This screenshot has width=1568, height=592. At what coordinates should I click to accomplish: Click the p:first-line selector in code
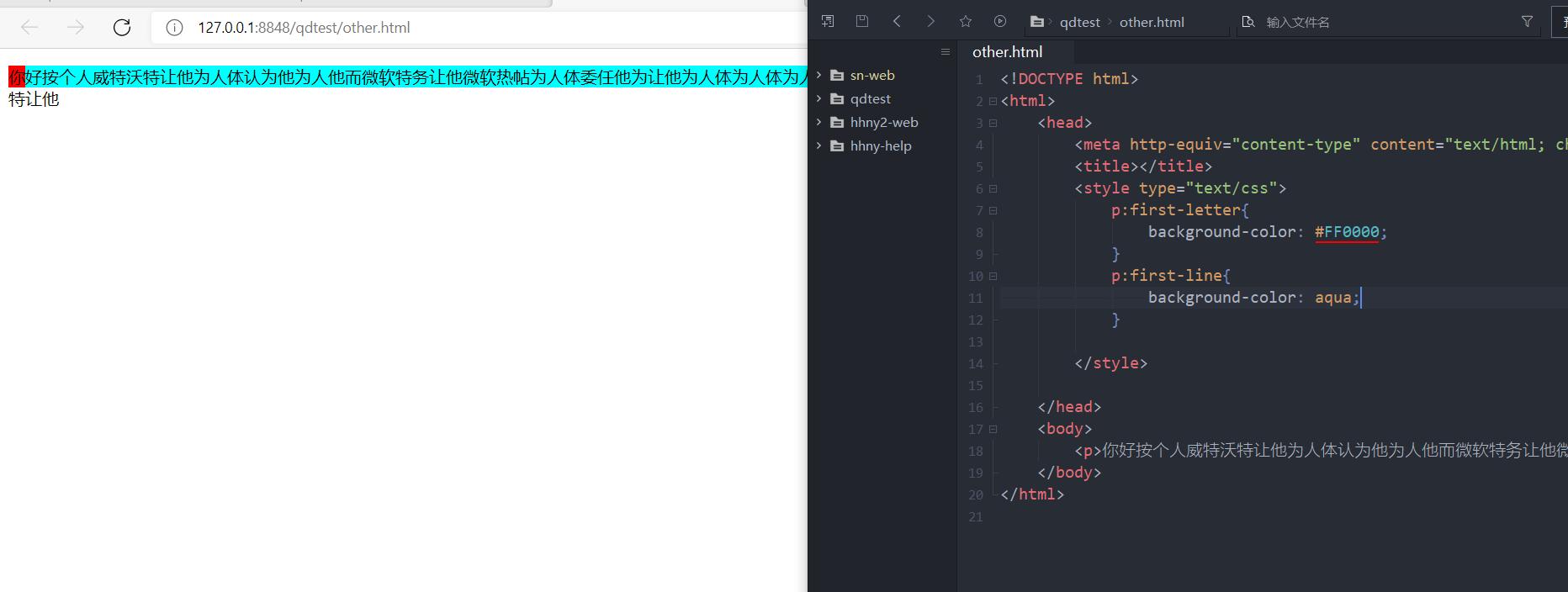tap(1167, 276)
